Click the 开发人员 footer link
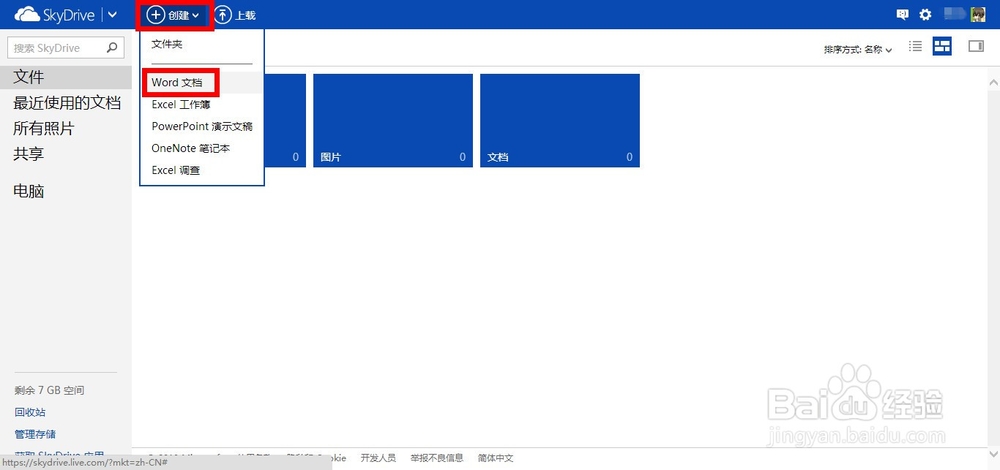 378,458
